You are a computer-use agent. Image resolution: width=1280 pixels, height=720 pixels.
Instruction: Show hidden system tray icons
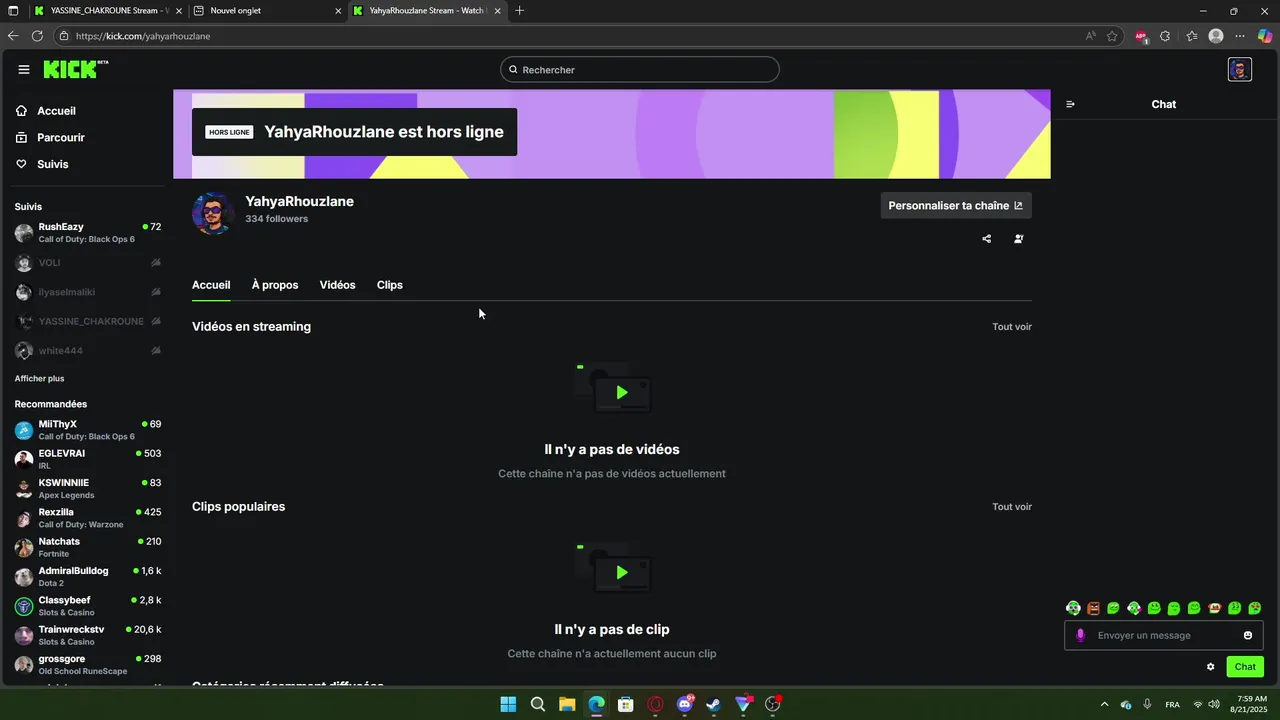click(x=1104, y=704)
